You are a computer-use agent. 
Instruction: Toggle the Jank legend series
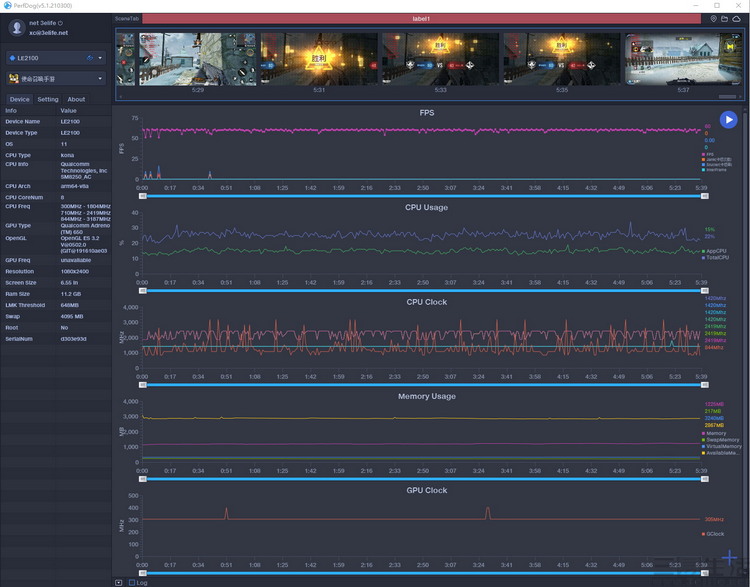click(x=716, y=159)
